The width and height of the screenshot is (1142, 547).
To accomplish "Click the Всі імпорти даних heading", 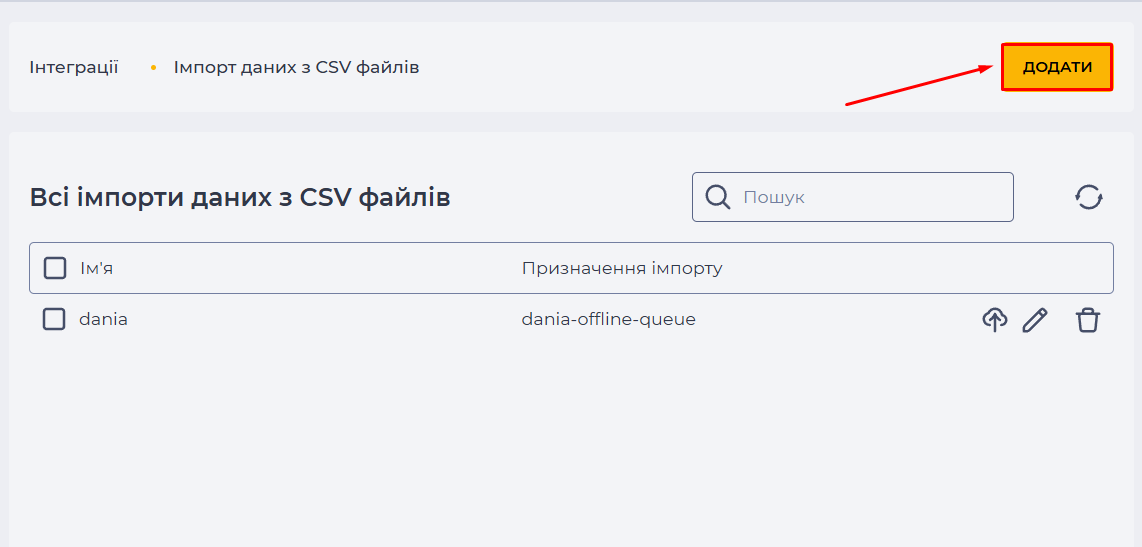I will 240,197.
